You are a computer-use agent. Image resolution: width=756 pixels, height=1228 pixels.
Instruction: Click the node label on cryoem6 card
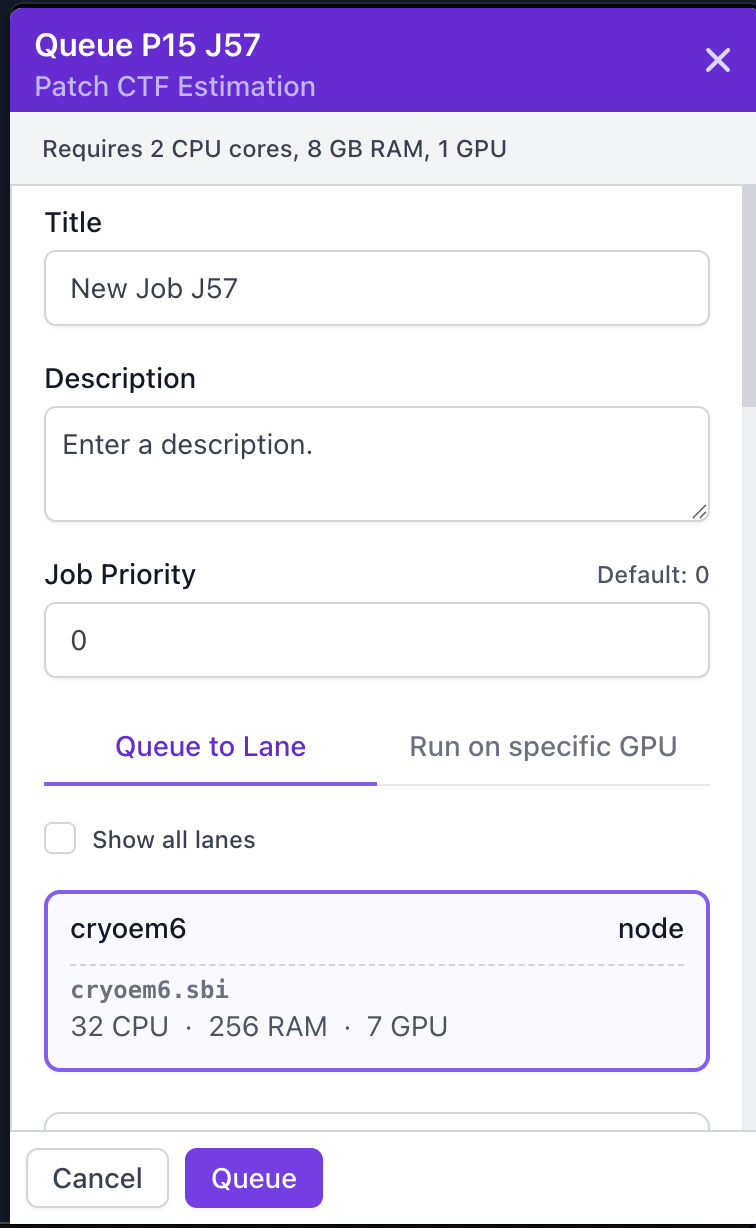click(x=650, y=929)
